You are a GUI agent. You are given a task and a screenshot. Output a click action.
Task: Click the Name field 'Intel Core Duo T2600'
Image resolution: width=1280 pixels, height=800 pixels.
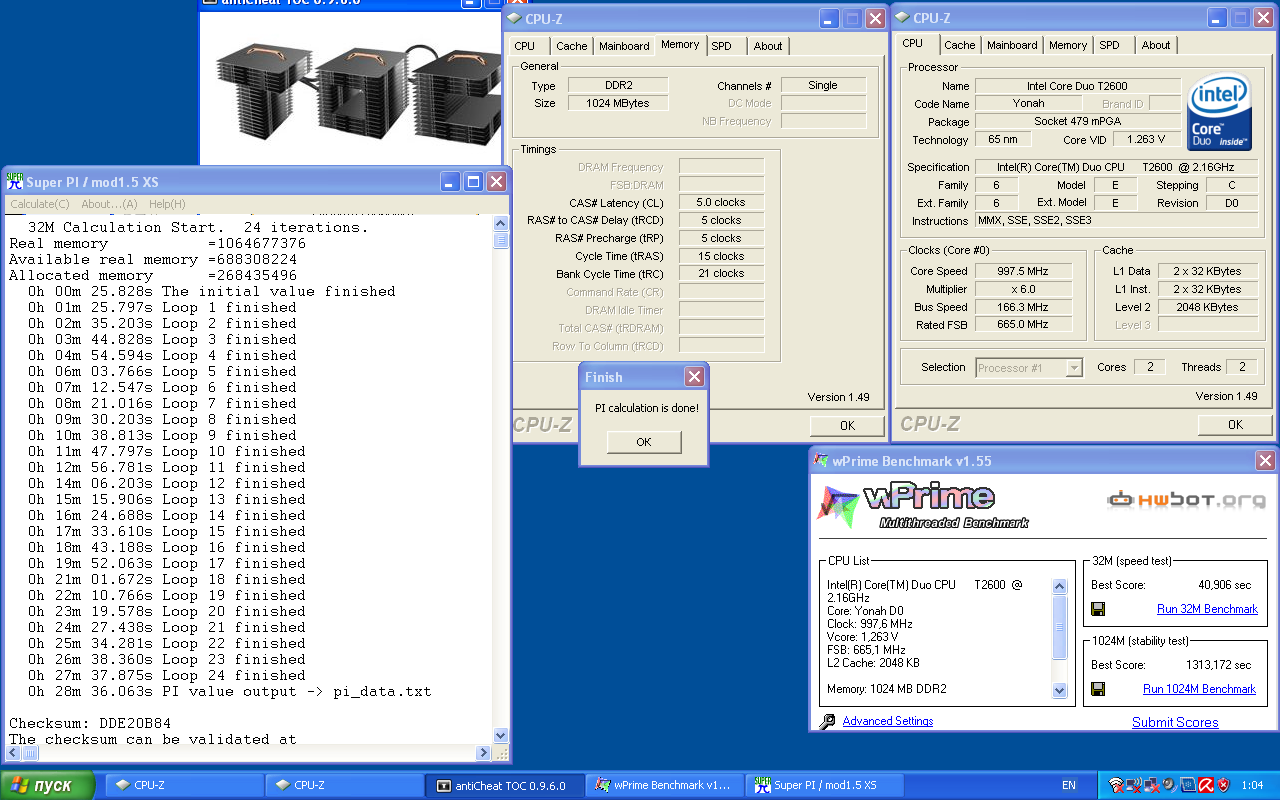[1077, 86]
